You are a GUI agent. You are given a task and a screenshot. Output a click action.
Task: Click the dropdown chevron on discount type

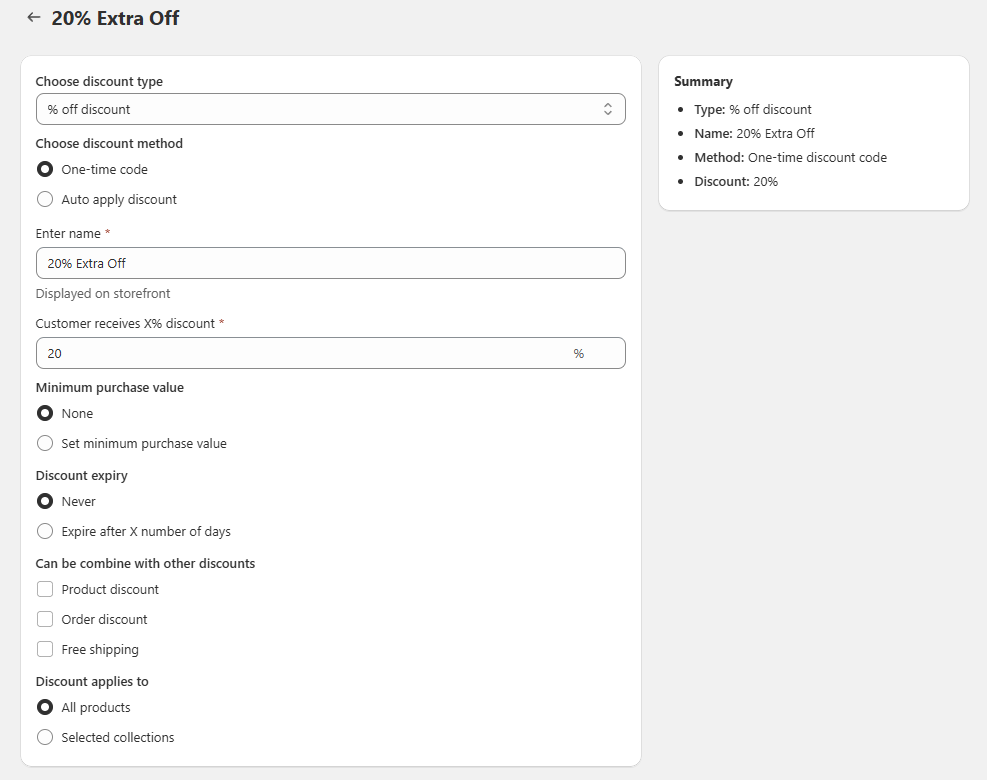tap(607, 109)
